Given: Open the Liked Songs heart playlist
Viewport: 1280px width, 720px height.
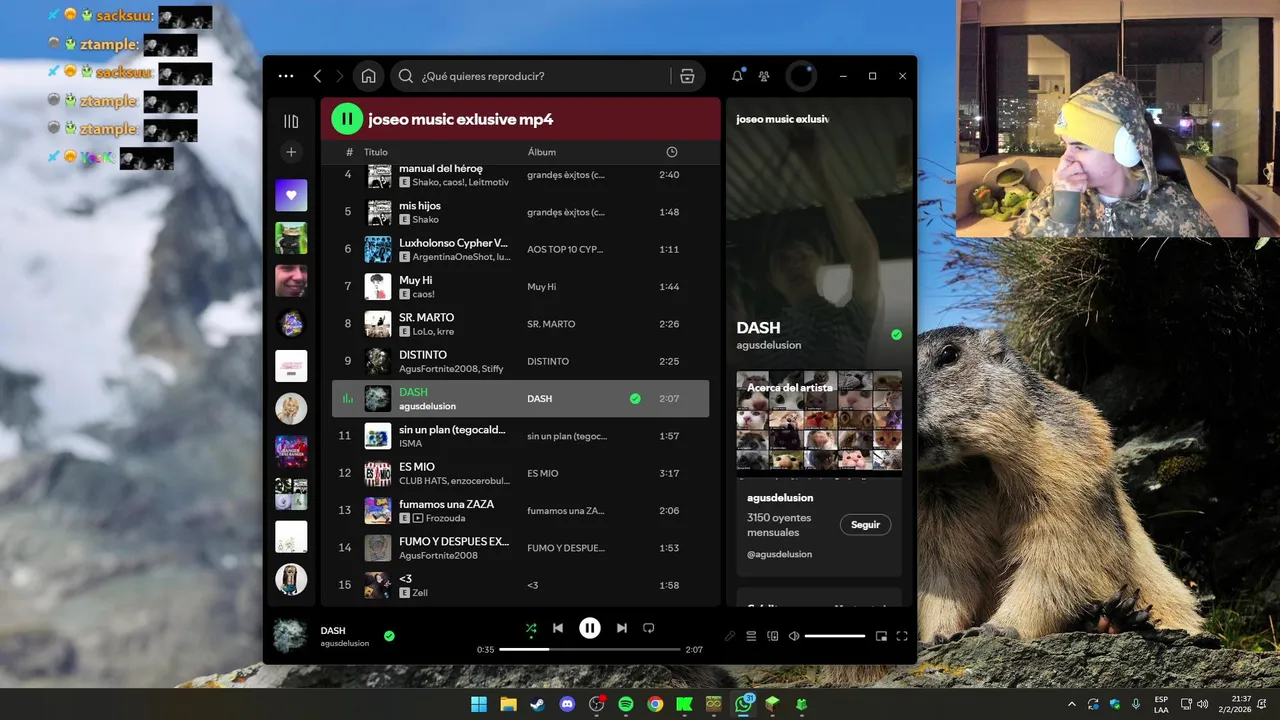Looking at the screenshot, I should pos(291,195).
